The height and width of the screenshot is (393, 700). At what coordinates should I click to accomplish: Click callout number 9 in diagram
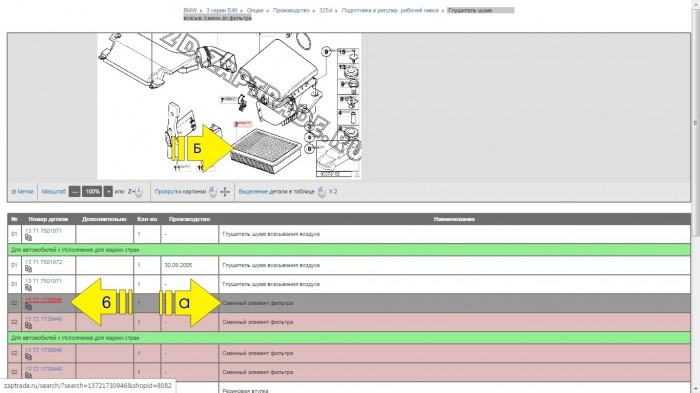pos(326,52)
